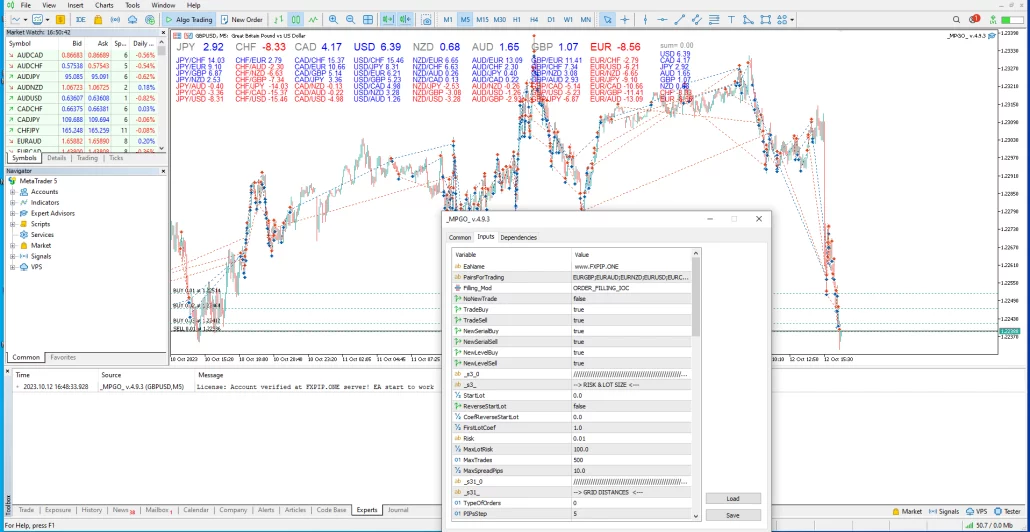Select the Text label drawing tool
The image size is (1030, 532).
[733, 19]
